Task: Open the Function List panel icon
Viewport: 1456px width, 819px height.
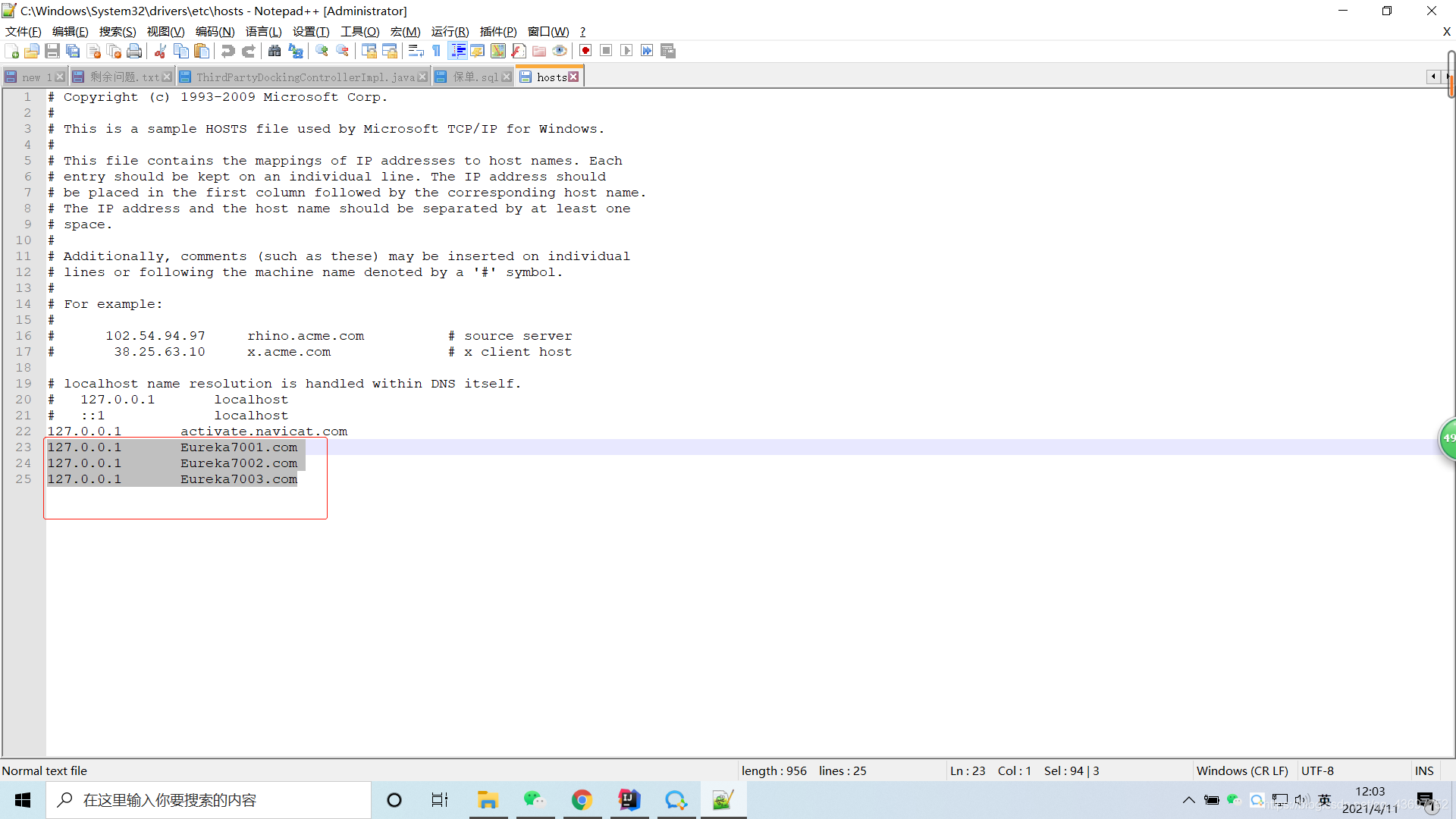Action: 519,51
